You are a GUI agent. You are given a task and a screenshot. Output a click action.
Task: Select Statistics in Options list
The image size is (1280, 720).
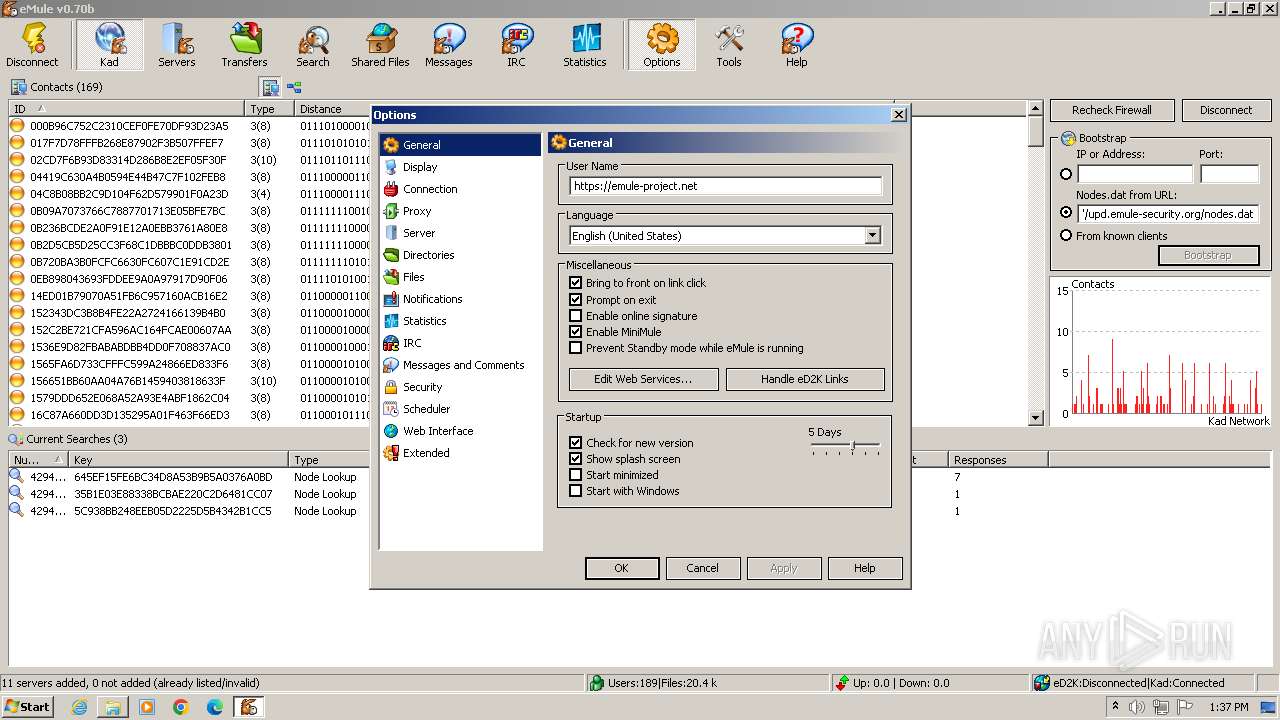pos(425,321)
